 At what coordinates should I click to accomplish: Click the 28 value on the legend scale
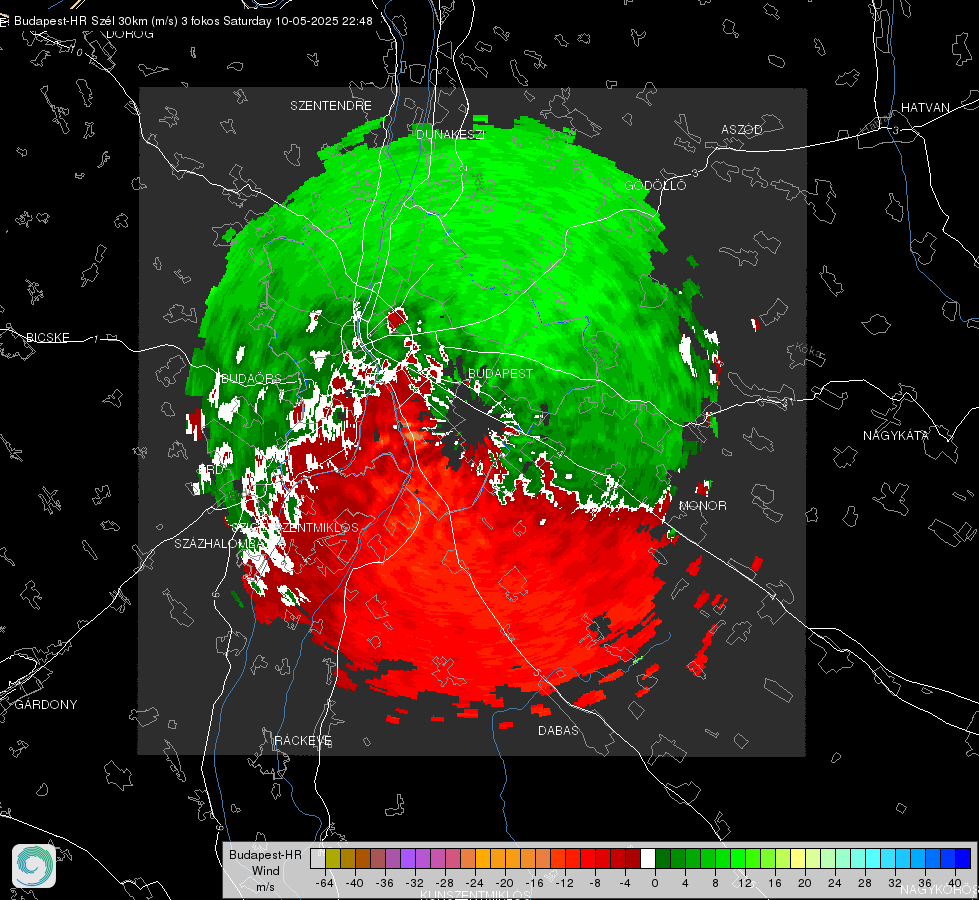coord(865,883)
